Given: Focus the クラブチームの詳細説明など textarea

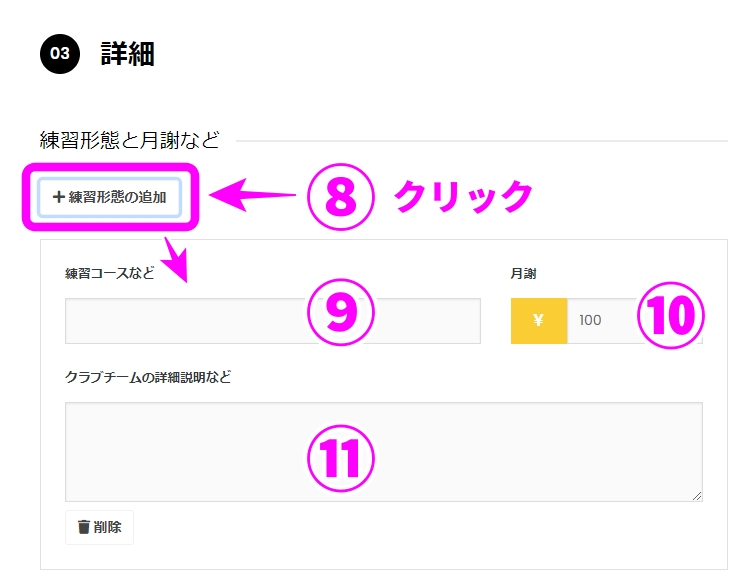Looking at the screenshot, I should click(x=384, y=452).
